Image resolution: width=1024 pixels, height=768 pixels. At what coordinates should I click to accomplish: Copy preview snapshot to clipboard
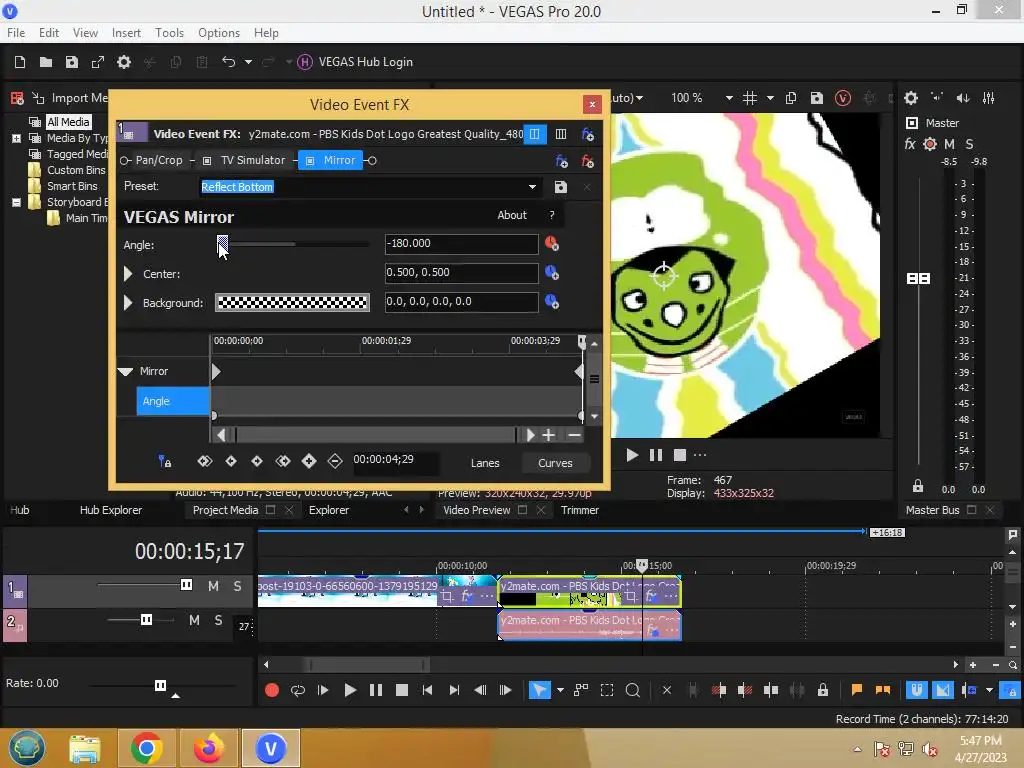click(791, 98)
